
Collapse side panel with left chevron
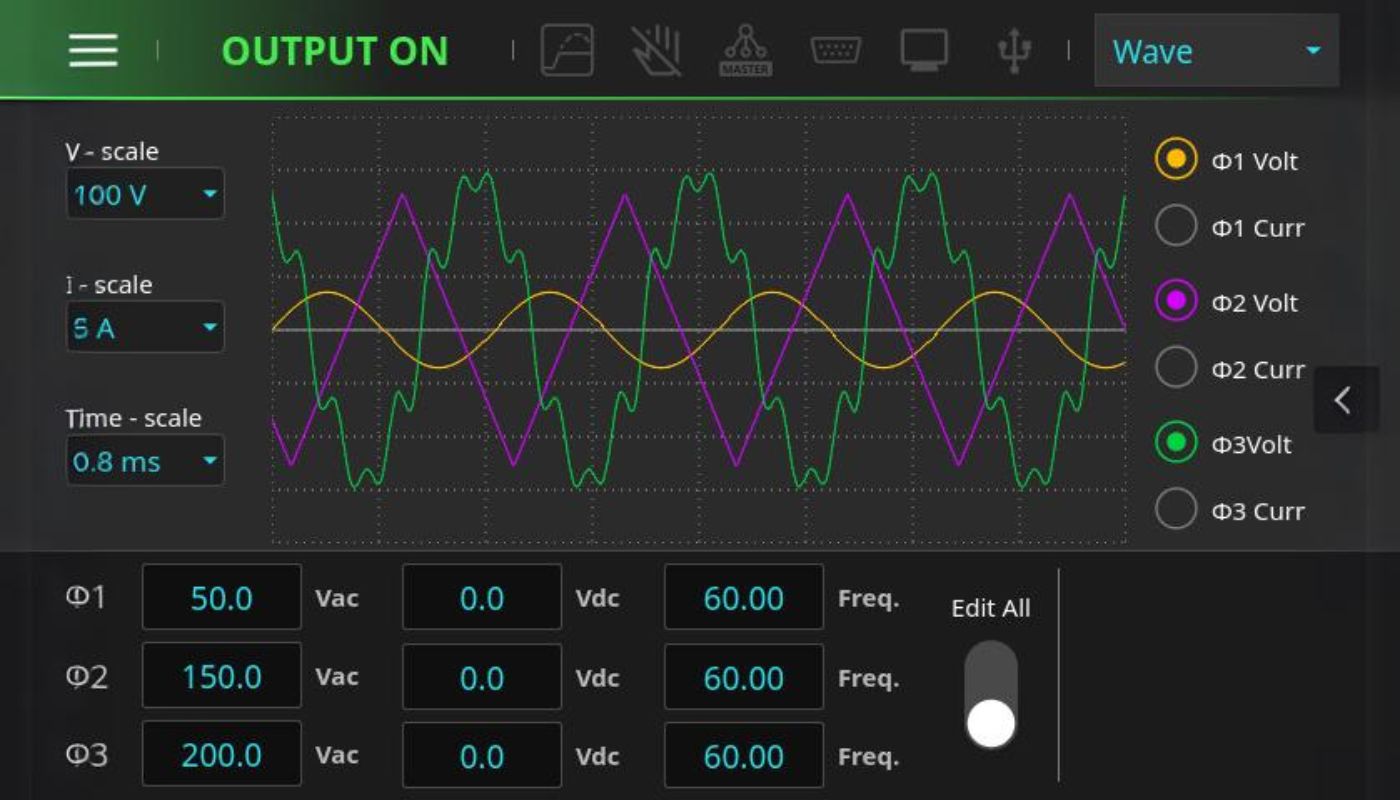point(1344,400)
